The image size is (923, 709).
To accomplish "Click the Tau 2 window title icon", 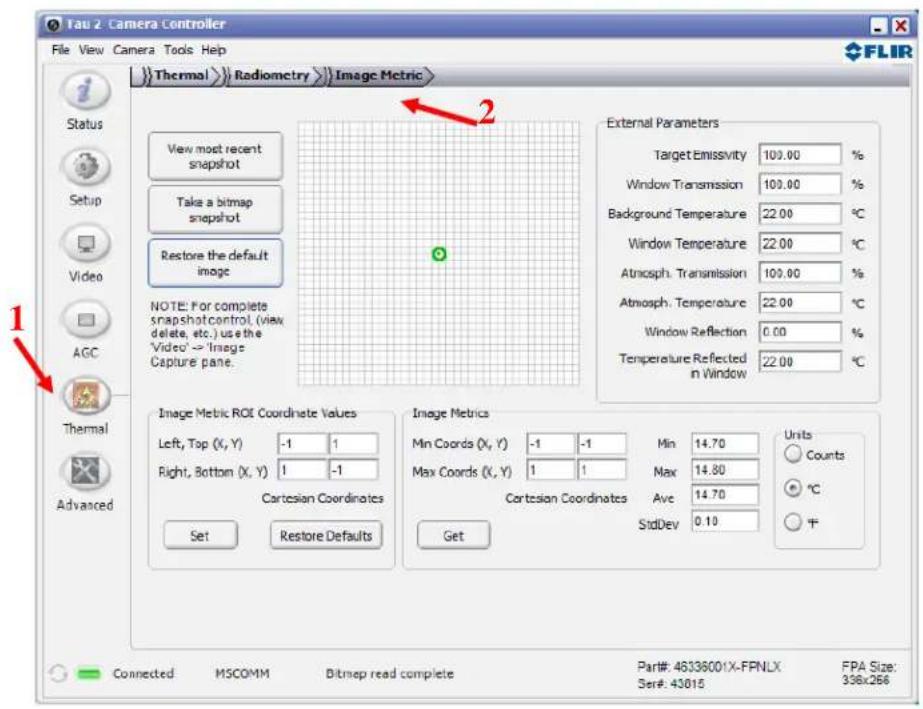I will (x=53, y=25).
